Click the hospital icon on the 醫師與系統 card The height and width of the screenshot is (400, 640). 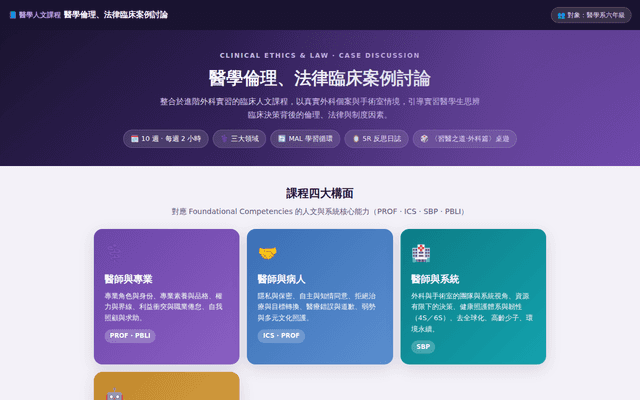pyautogui.click(x=421, y=253)
